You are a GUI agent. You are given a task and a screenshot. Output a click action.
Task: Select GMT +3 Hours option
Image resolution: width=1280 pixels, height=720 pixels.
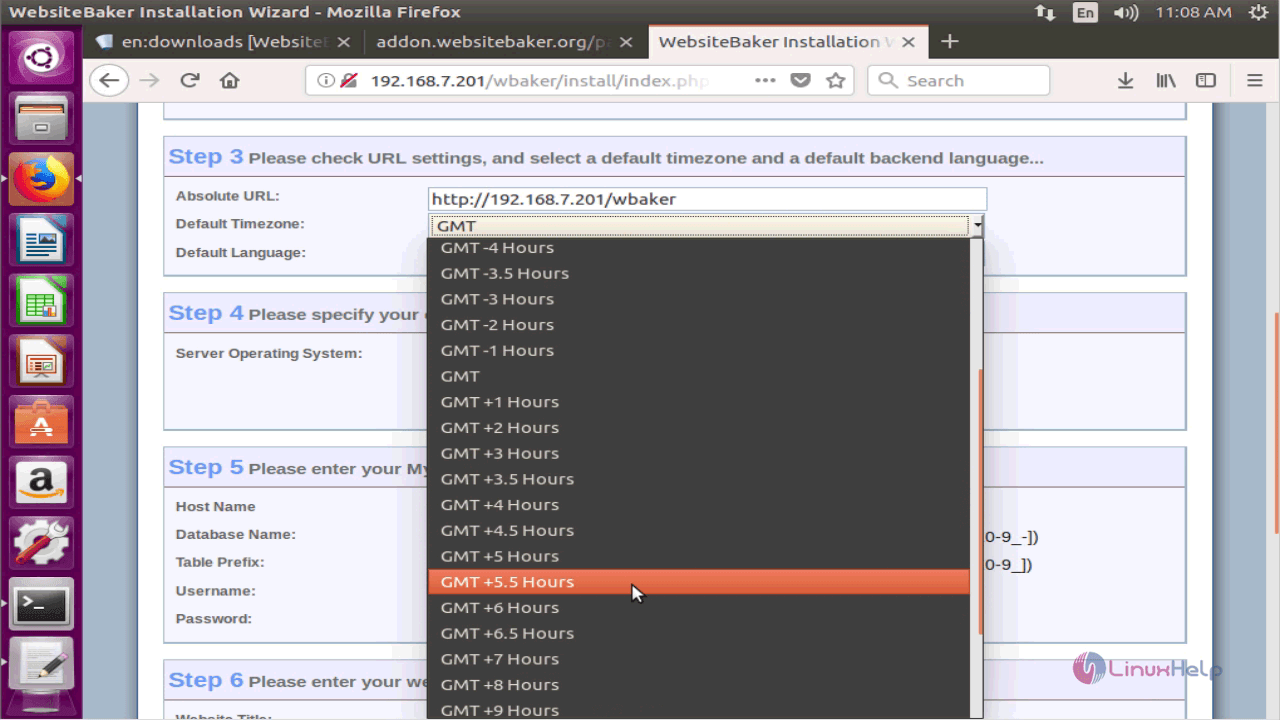[x=698, y=454]
